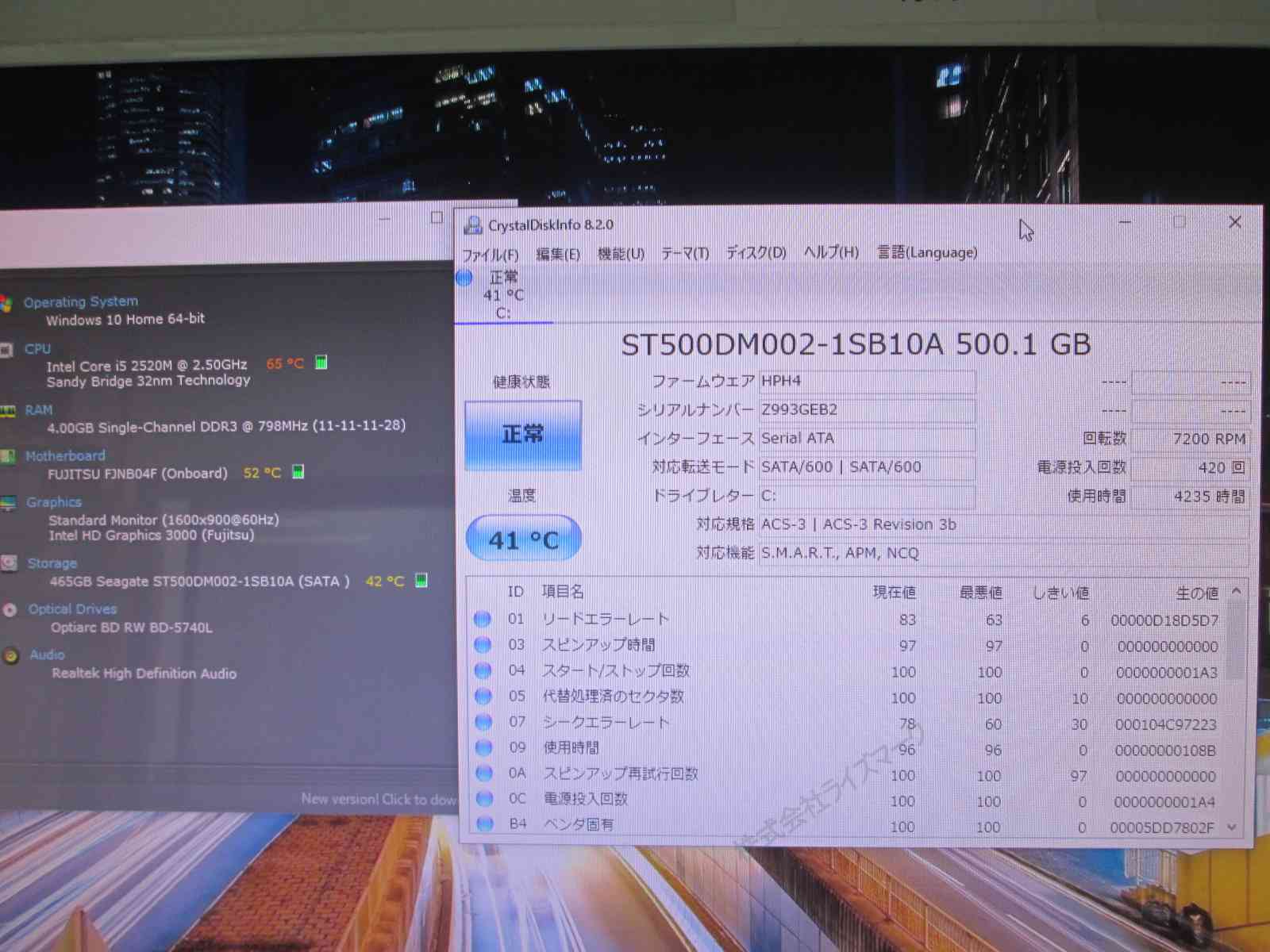Click the New version download link
Screen dimensions: 1270x952
(379, 799)
